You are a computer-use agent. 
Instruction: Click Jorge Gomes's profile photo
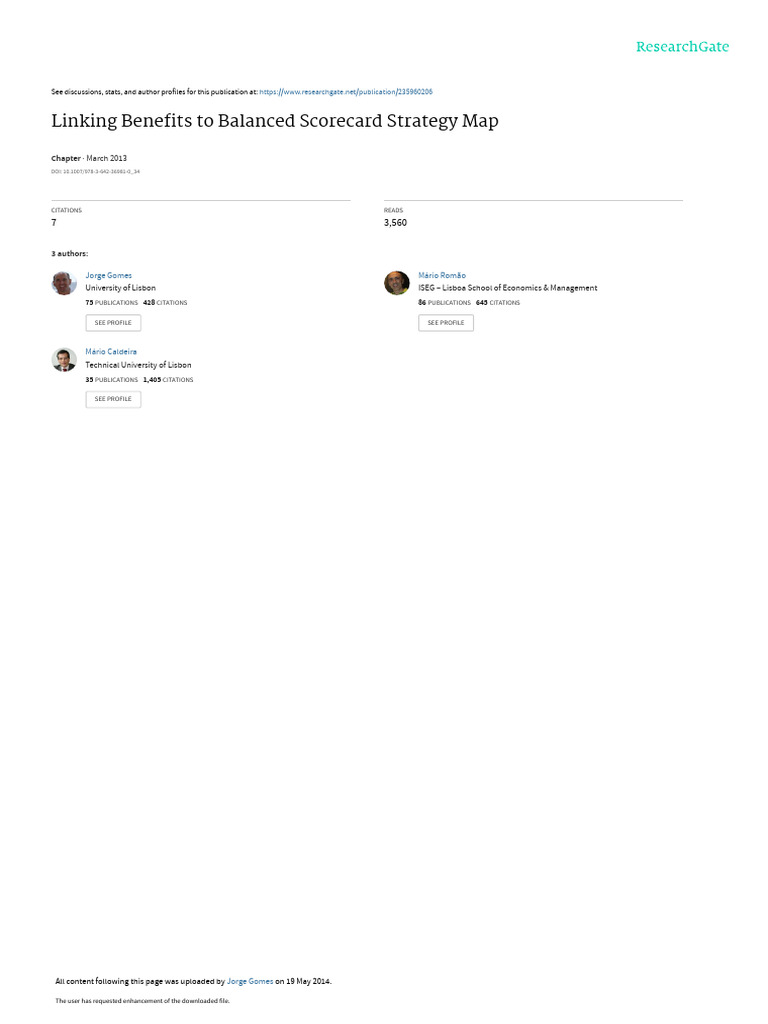click(64, 283)
